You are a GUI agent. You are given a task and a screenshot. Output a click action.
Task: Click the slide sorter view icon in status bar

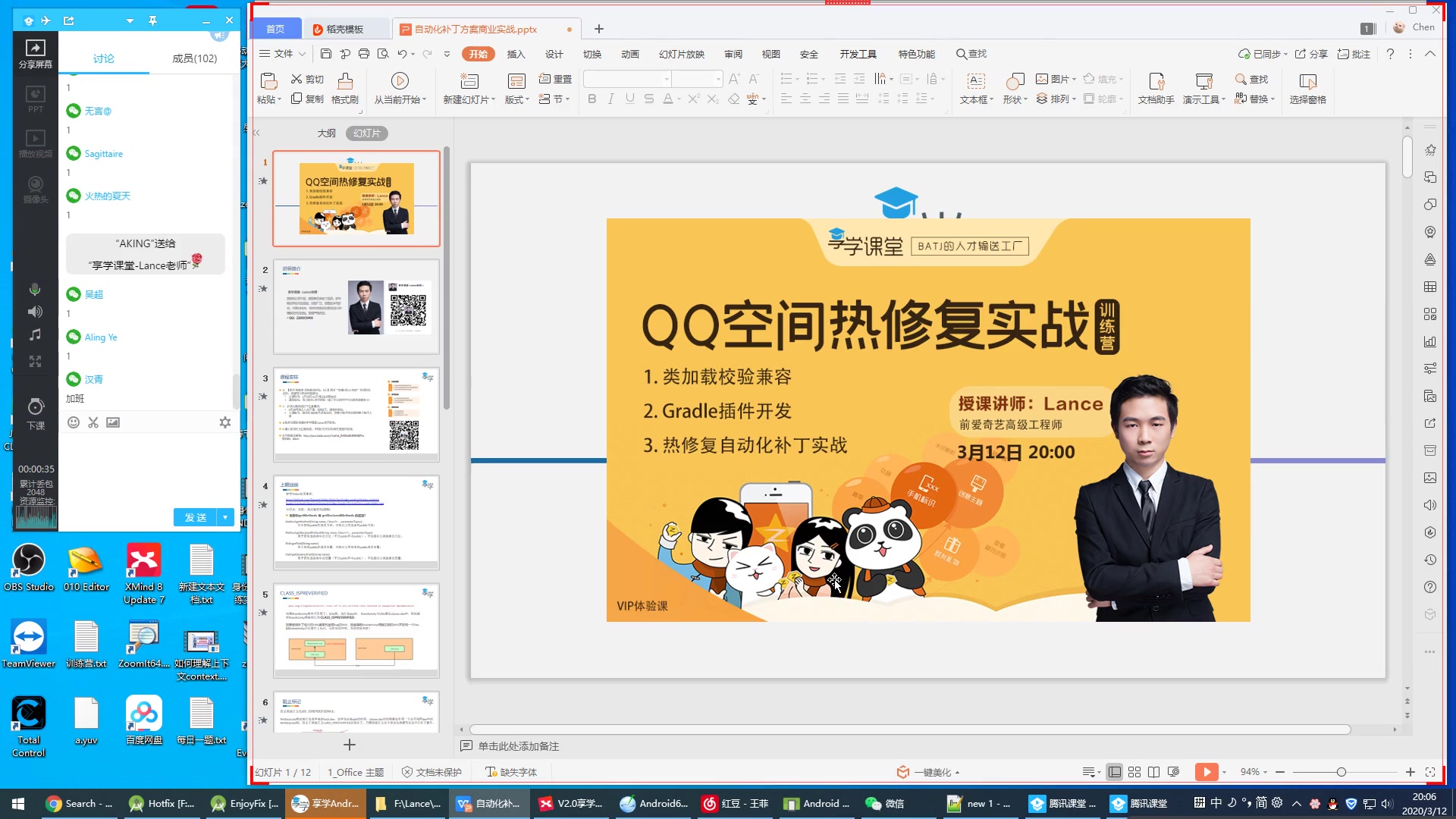point(1134,772)
